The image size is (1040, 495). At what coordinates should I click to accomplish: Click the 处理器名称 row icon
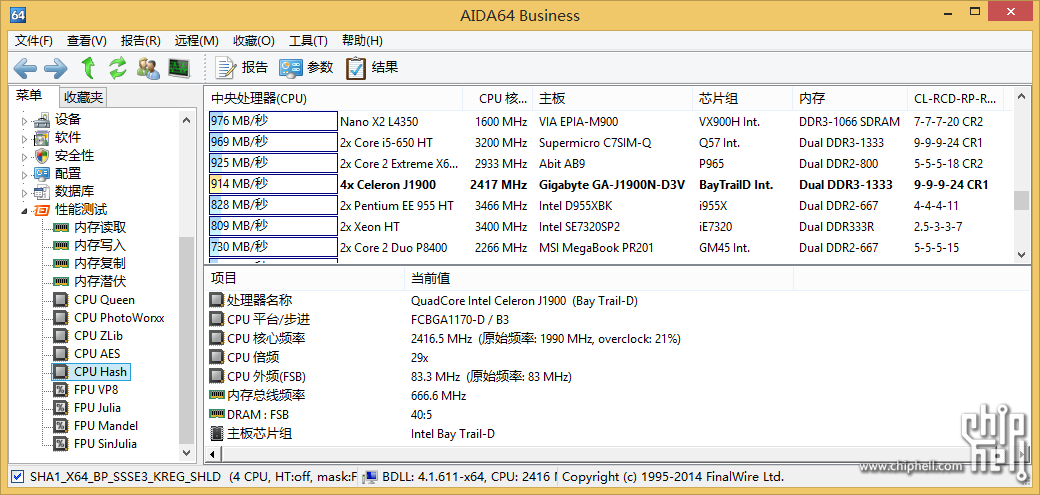[217, 301]
